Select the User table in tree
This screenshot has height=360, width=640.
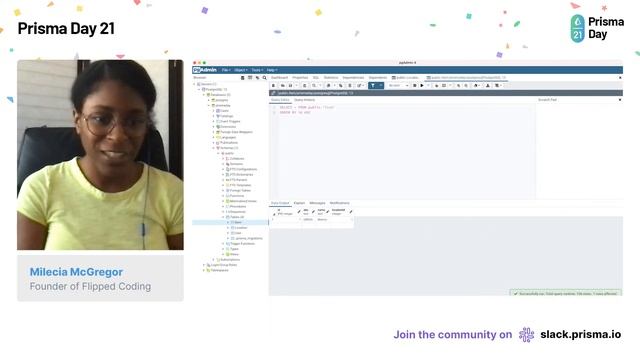click(x=236, y=233)
